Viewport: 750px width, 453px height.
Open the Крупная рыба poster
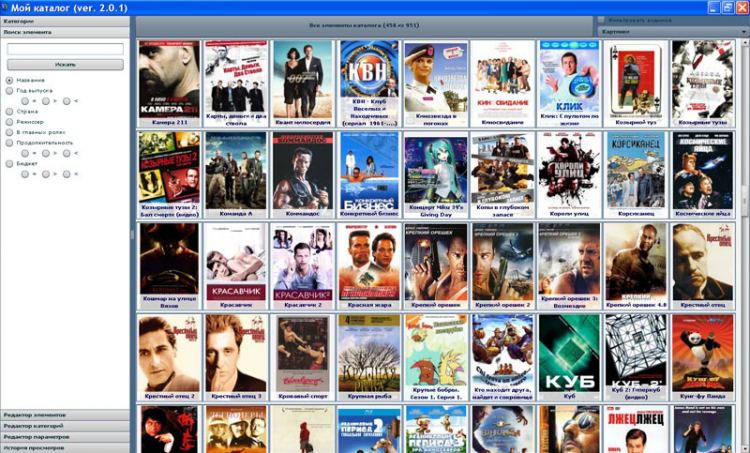pos(369,353)
